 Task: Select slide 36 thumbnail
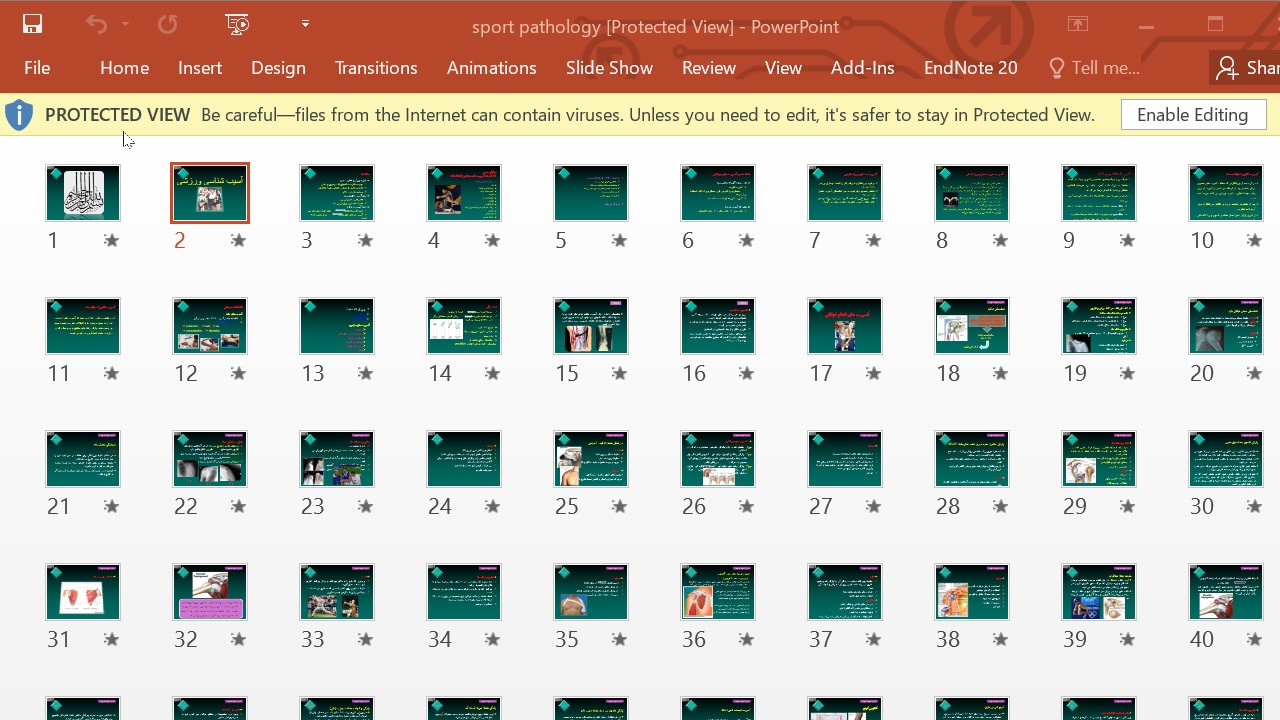pyautogui.click(x=718, y=592)
